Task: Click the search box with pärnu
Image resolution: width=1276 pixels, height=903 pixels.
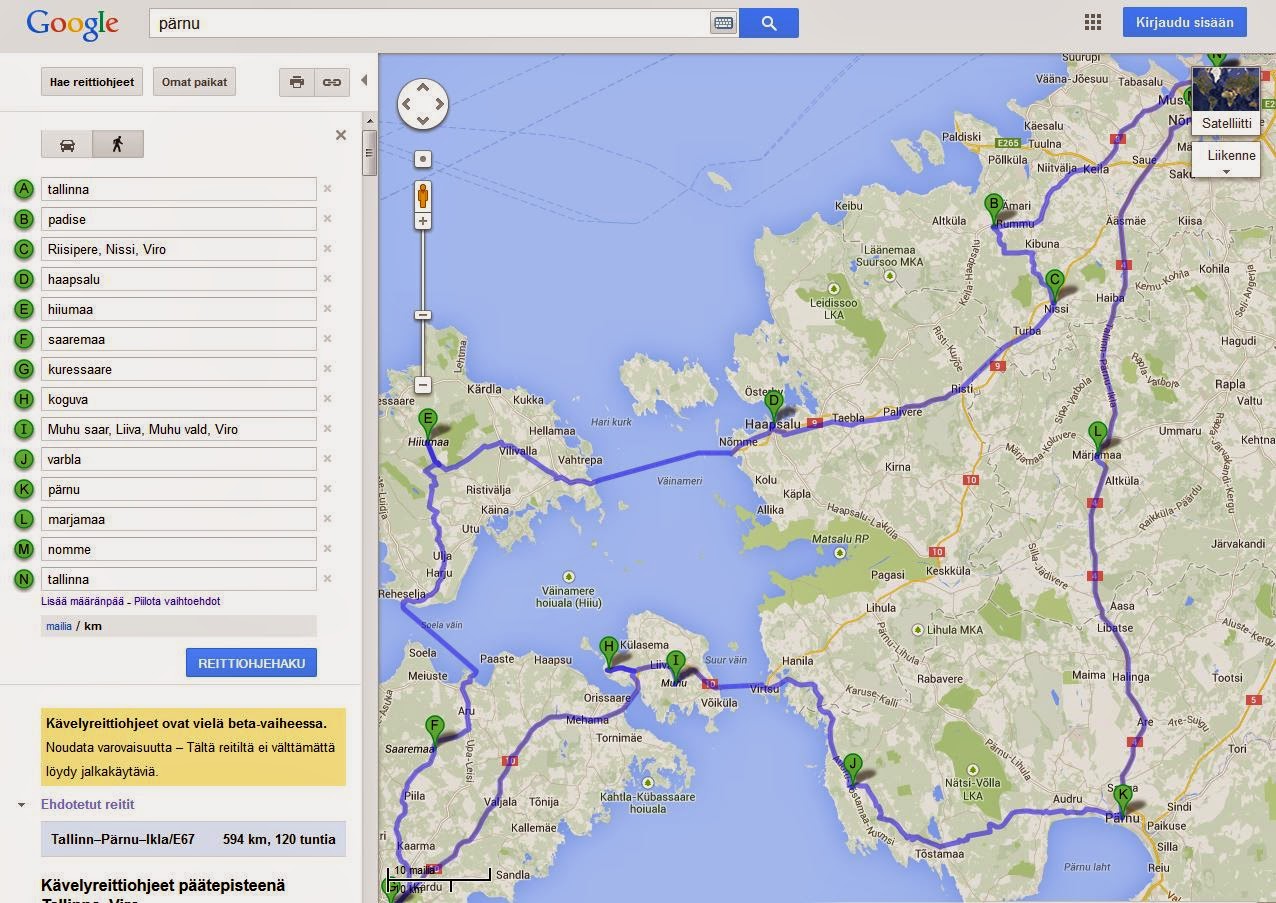Action: pos(430,23)
